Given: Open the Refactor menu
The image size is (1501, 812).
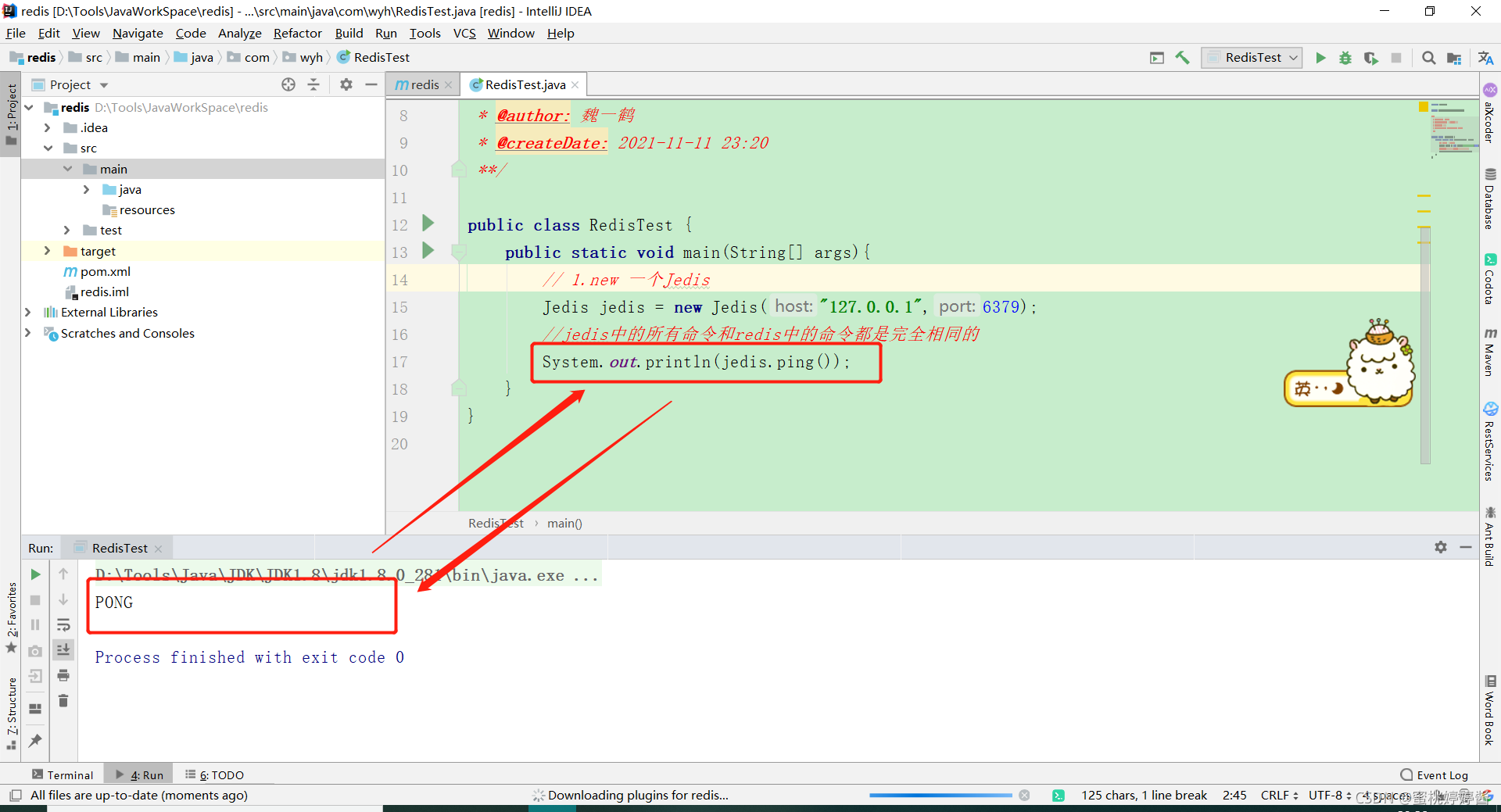Looking at the screenshot, I should point(297,33).
